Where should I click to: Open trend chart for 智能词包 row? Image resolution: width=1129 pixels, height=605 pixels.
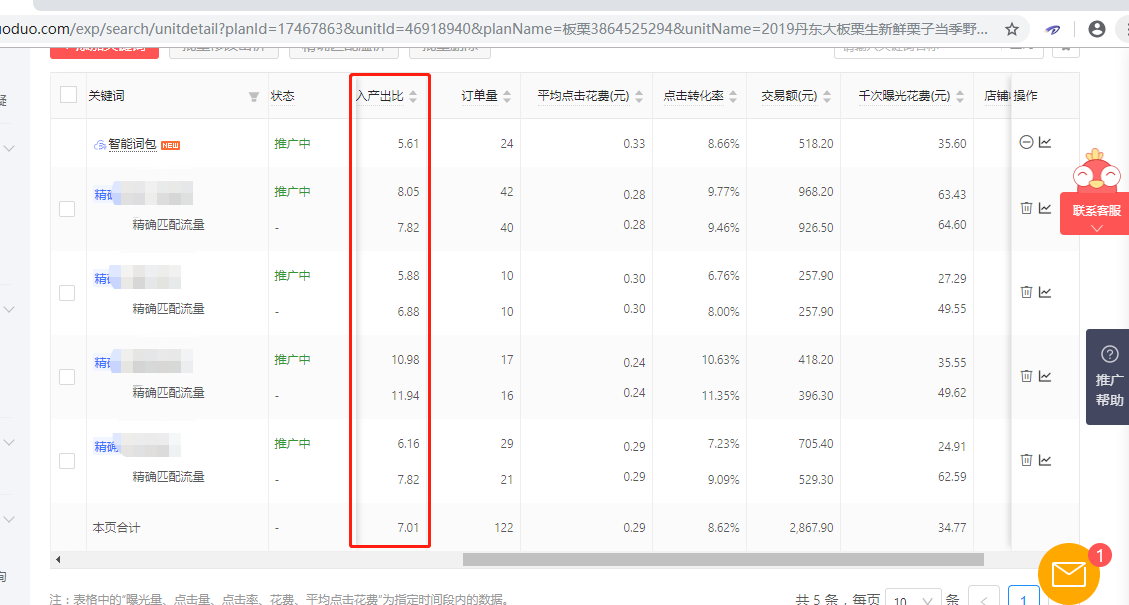click(1045, 143)
